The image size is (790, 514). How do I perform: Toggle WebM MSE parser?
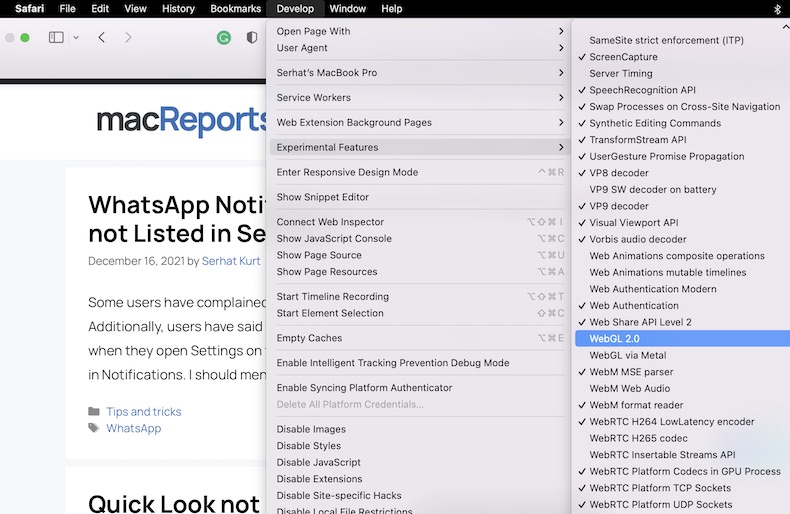coord(682,372)
